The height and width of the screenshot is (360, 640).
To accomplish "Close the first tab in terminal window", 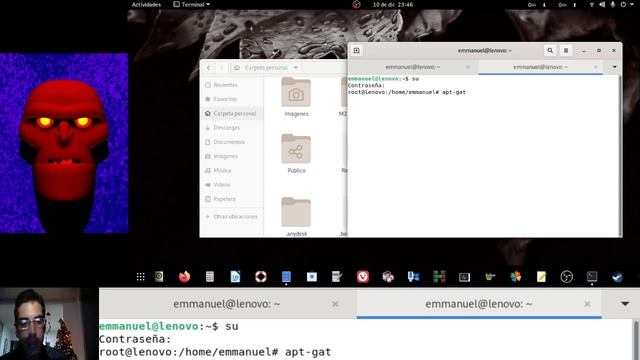I will pyautogui.click(x=468, y=67).
